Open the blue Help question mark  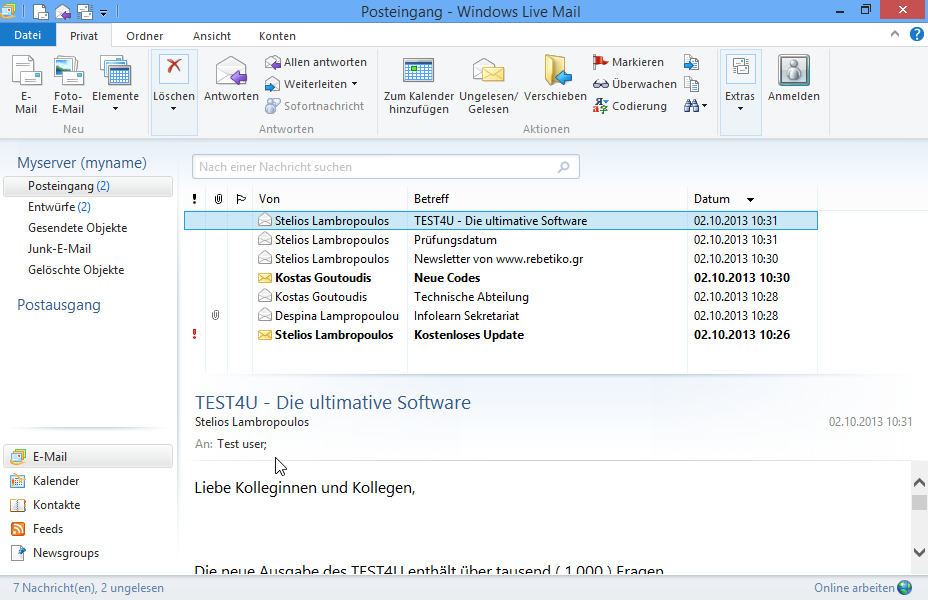point(917,34)
